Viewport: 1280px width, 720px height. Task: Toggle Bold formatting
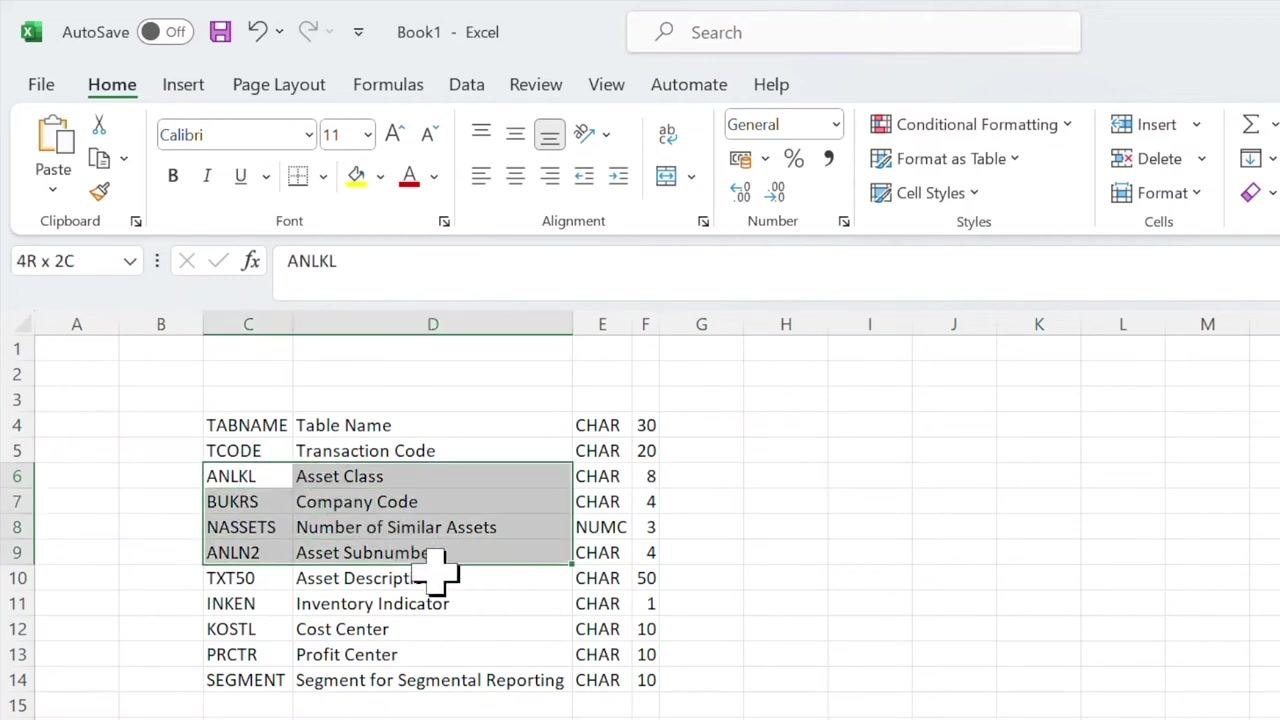173,176
